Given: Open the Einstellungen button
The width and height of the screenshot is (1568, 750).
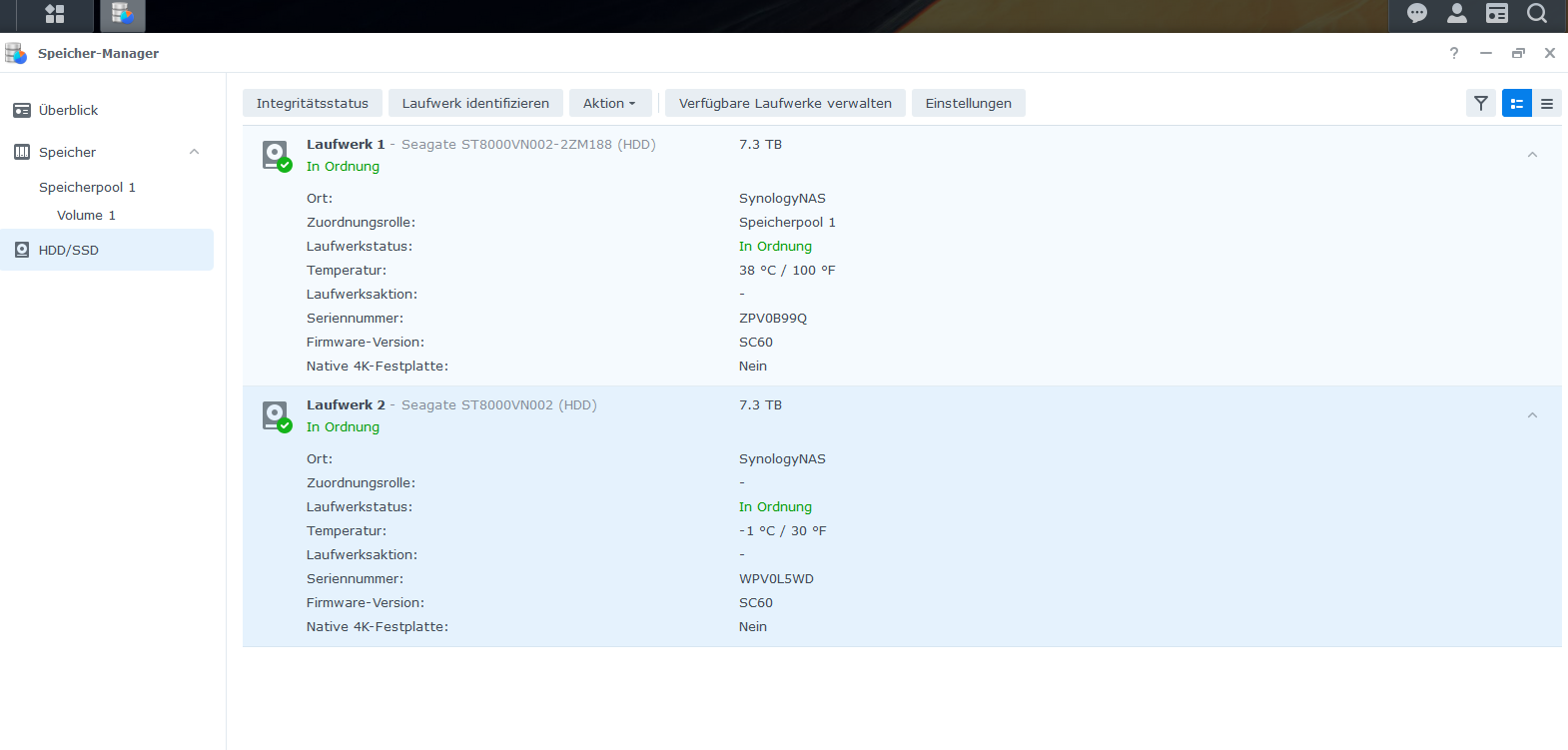Looking at the screenshot, I should point(969,103).
